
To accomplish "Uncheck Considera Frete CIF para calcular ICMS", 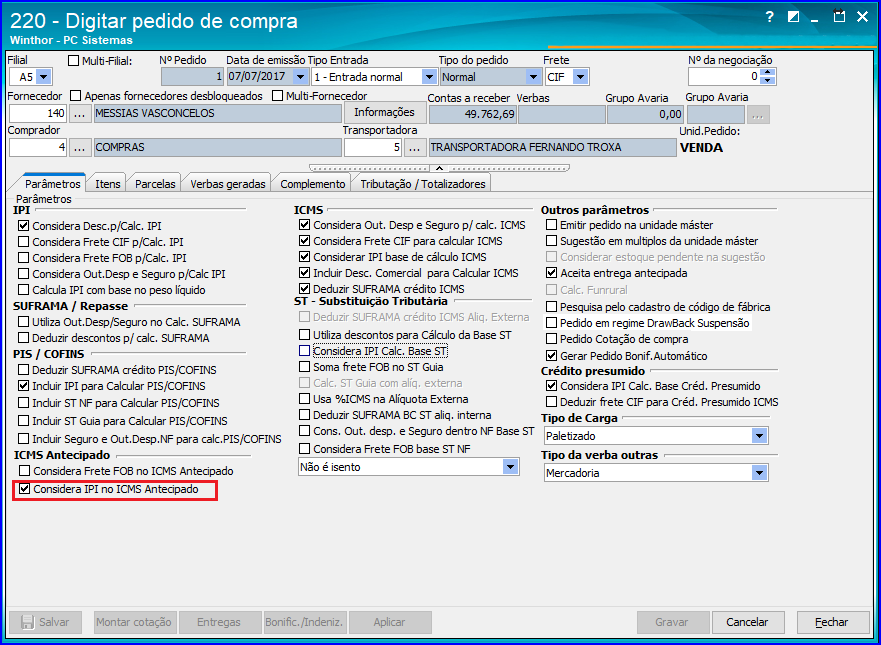I will [x=304, y=241].
